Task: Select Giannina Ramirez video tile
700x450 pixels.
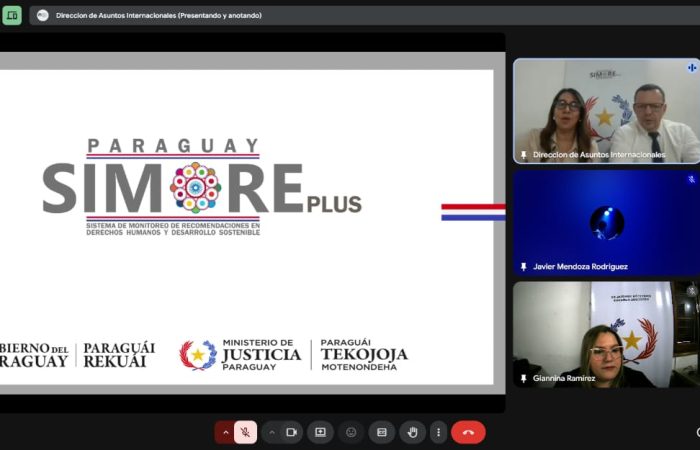Action: (x=606, y=333)
